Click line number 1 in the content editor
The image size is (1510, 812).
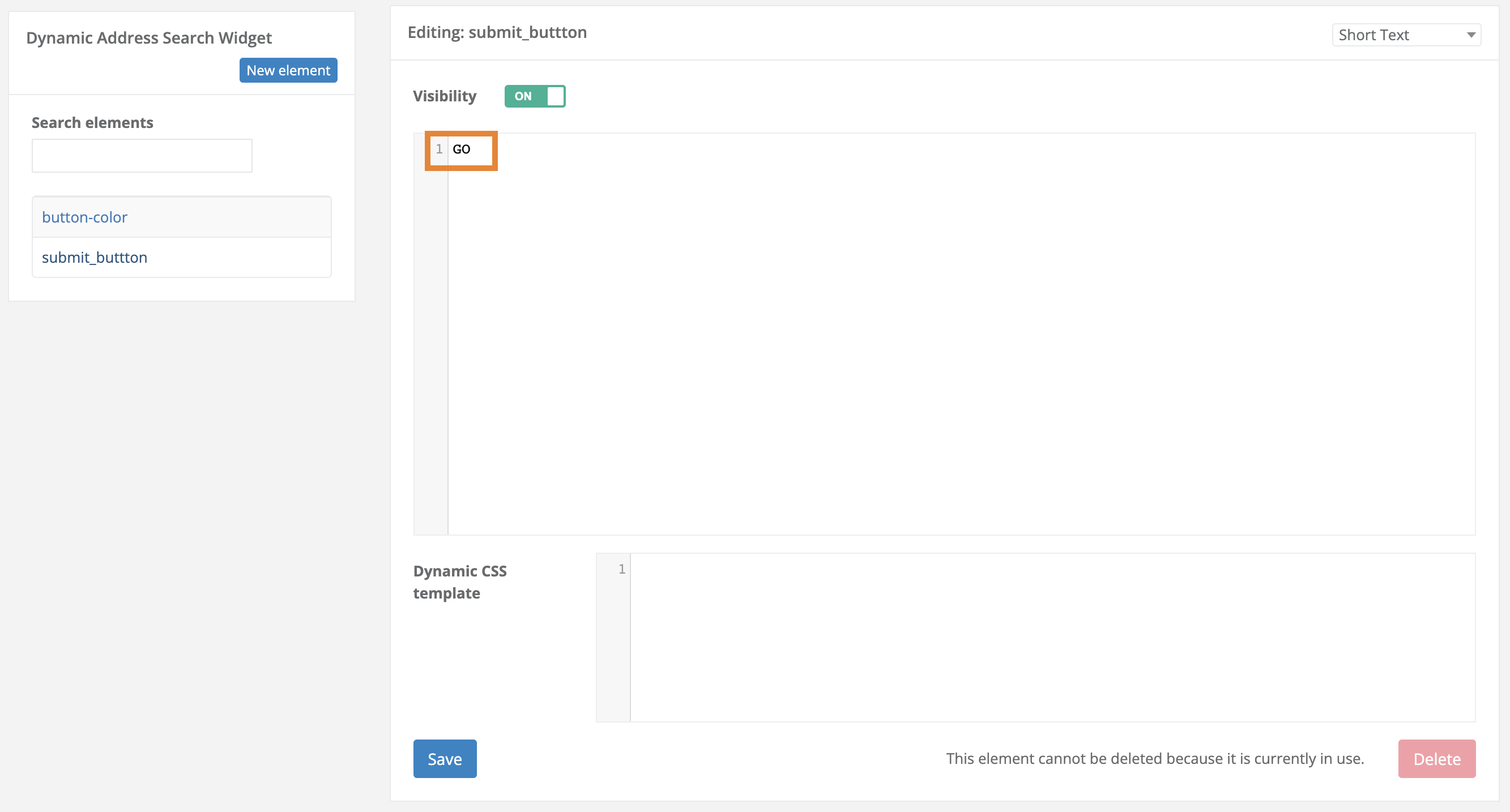click(438, 149)
